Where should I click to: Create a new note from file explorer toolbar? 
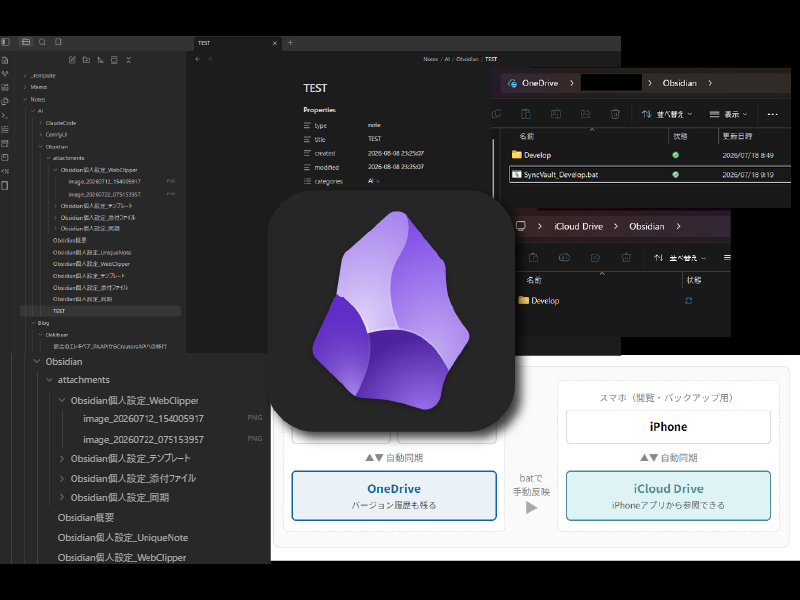72,60
